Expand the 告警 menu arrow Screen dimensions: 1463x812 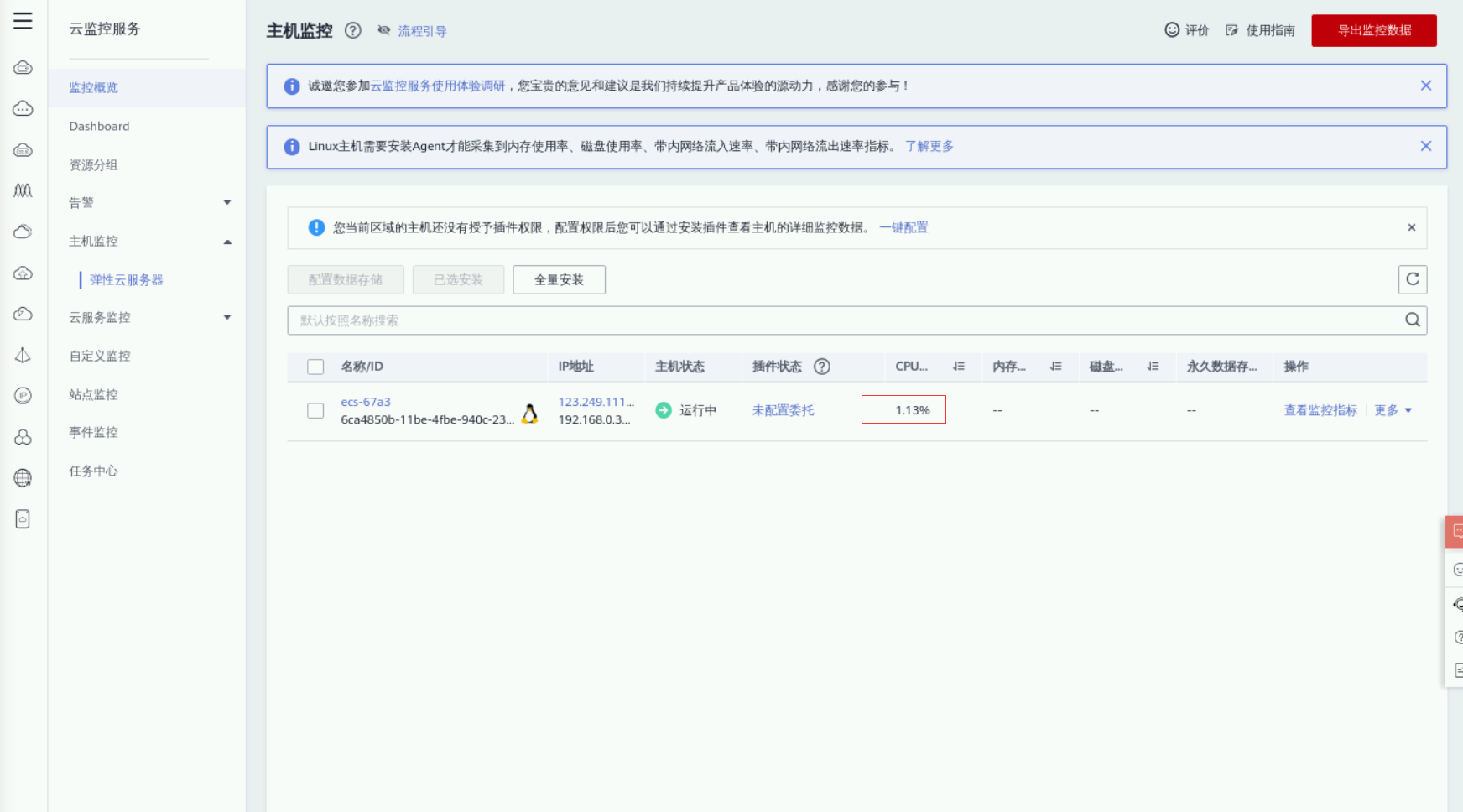227,202
